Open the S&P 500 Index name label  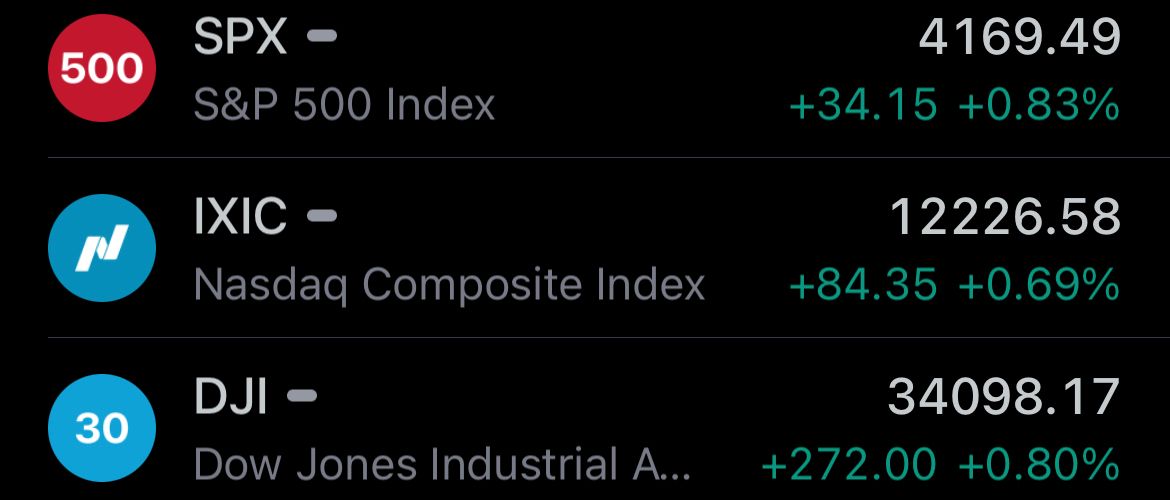[344, 105]
